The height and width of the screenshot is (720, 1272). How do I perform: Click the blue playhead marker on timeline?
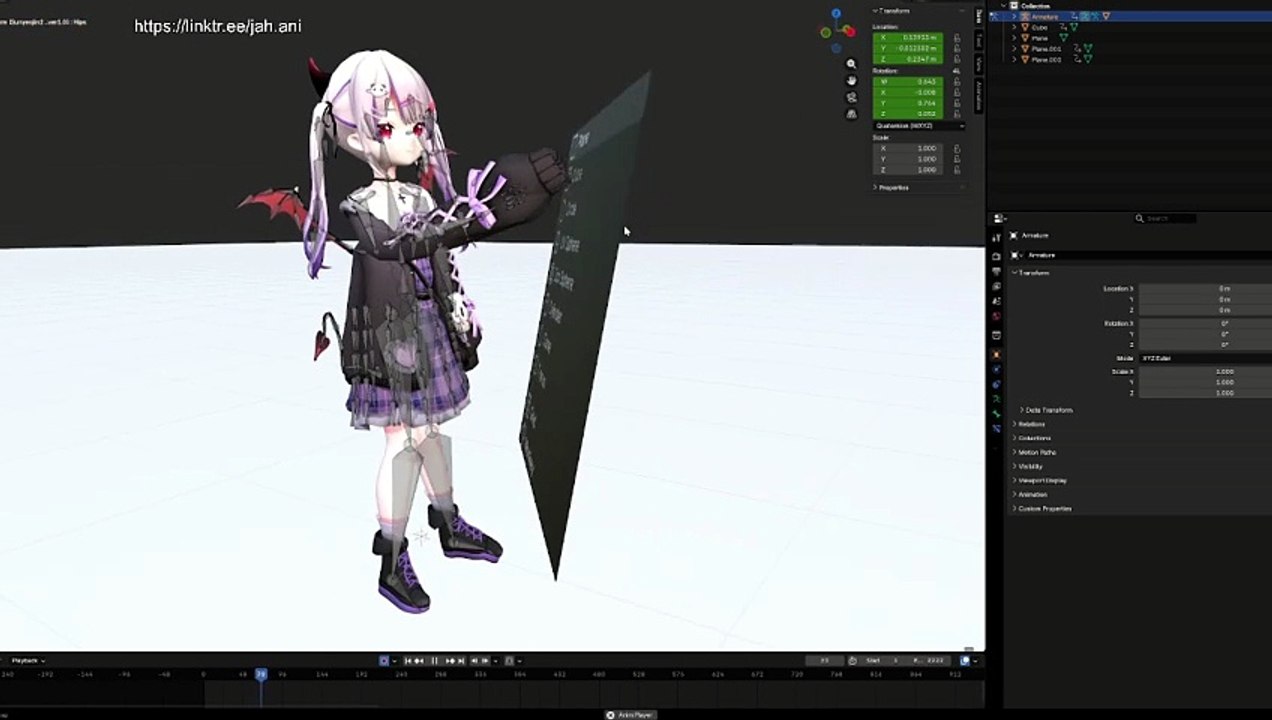(261, 675)
